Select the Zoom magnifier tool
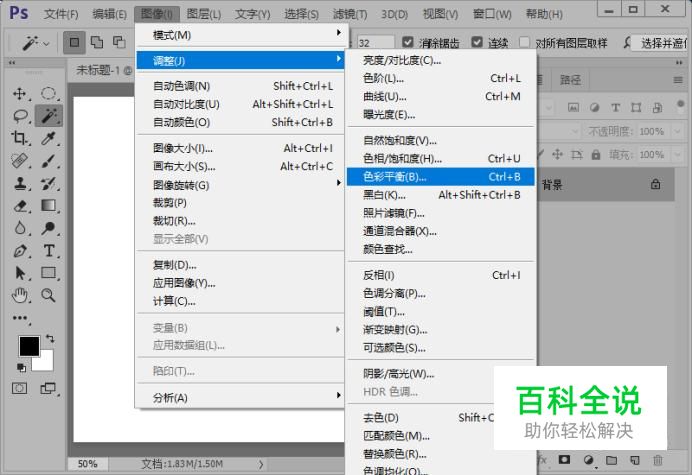The width and height of the screenshot is (692, 475). point(49,295)
